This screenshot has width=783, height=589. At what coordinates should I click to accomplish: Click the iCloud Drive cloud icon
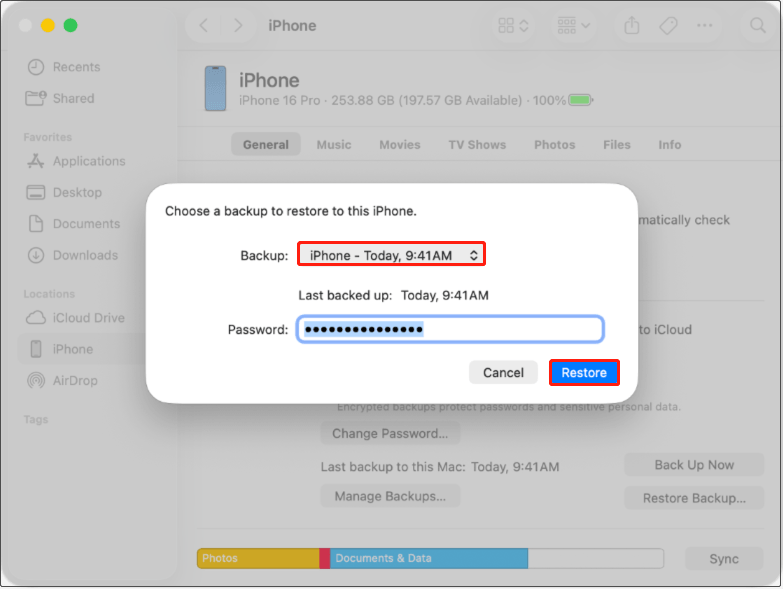click(x=36, y=318)
